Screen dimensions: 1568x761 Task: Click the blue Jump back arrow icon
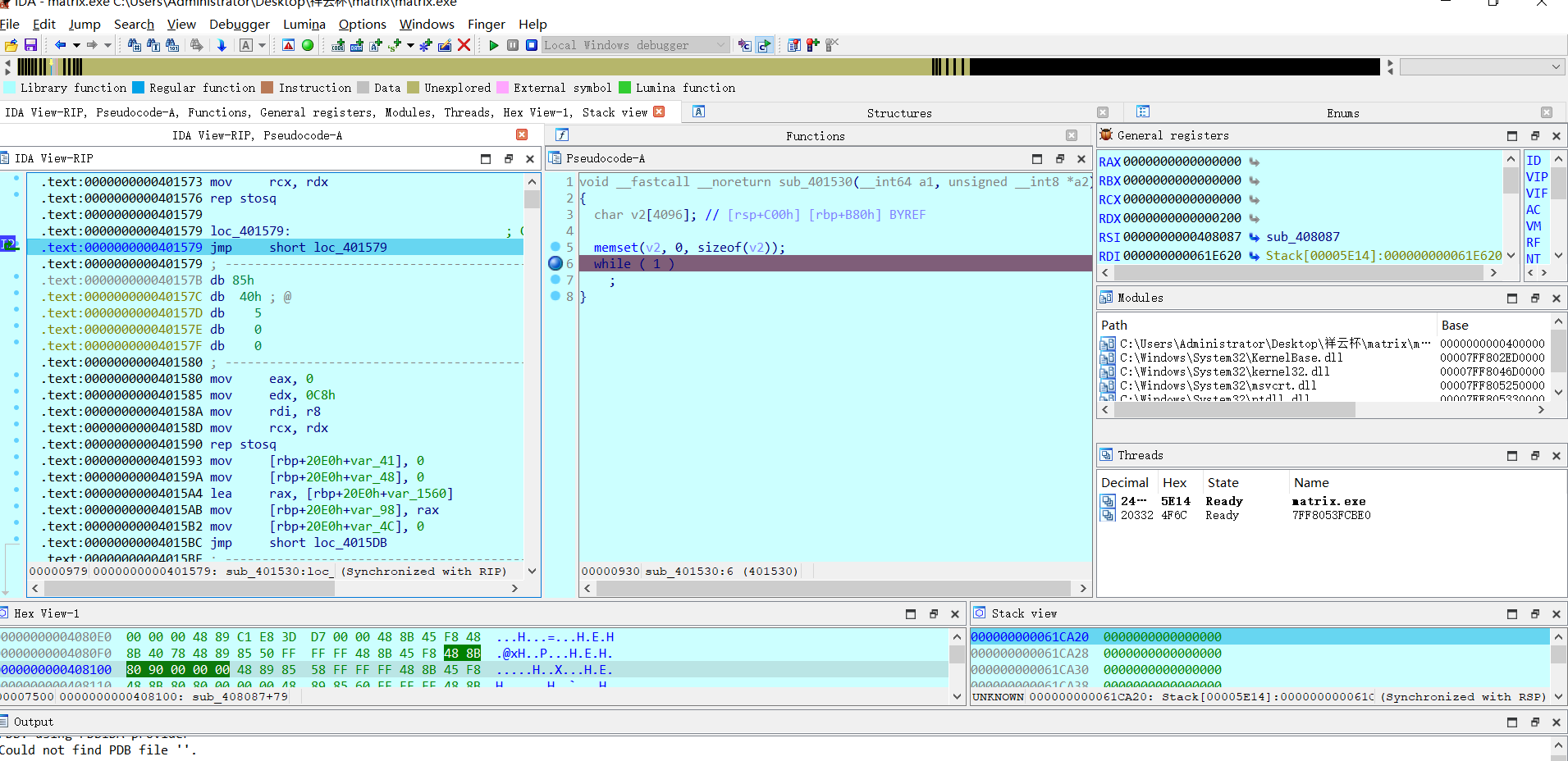60,45
